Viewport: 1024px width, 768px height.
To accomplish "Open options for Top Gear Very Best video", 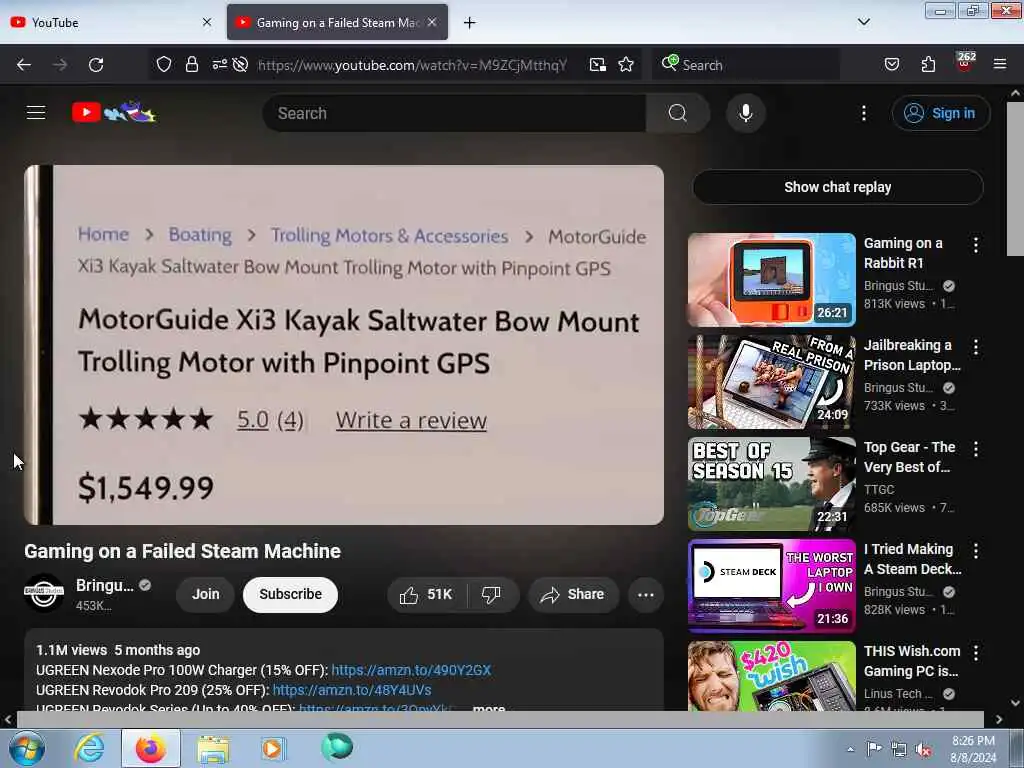I will 976,449.
